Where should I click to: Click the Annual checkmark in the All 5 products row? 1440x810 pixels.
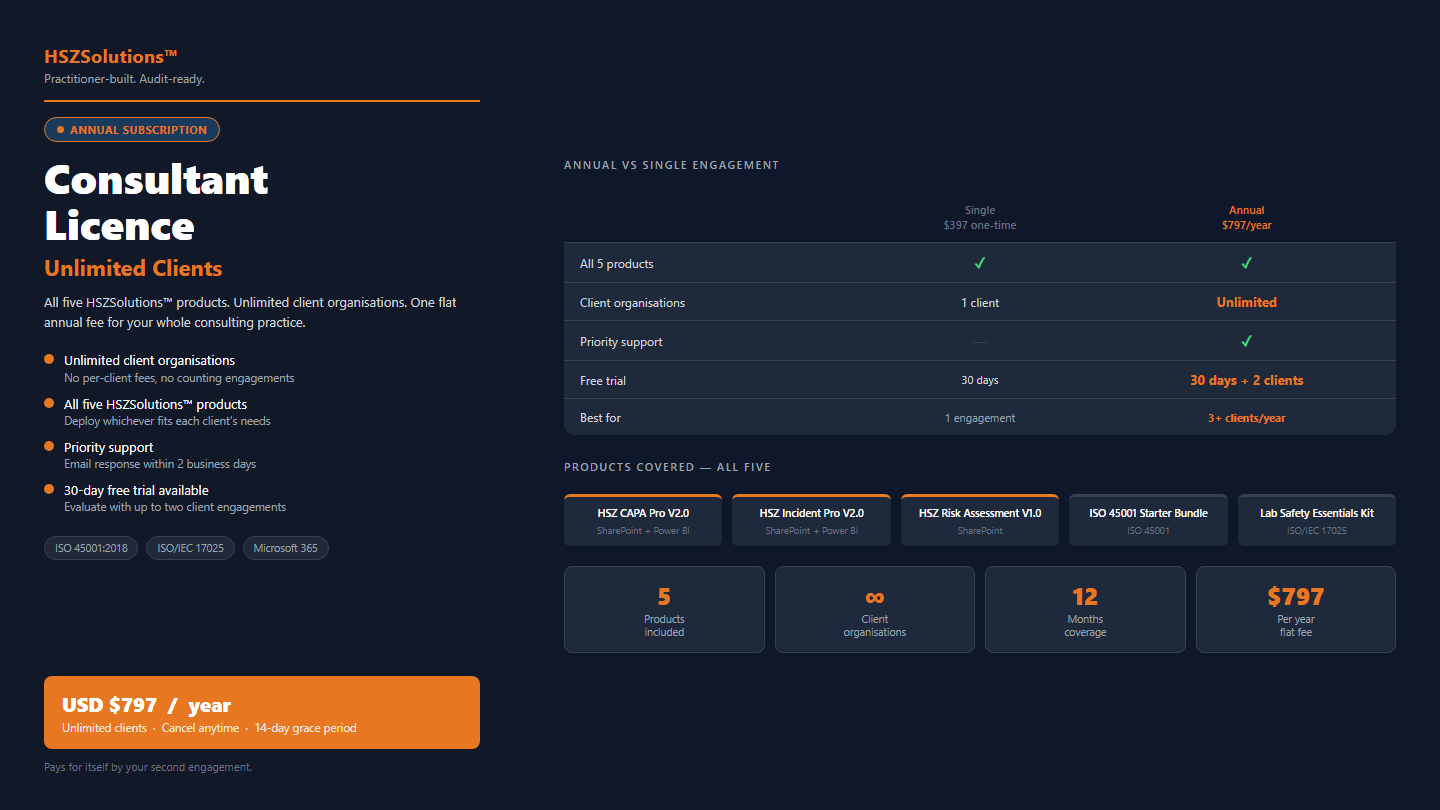coord(1246,263)
